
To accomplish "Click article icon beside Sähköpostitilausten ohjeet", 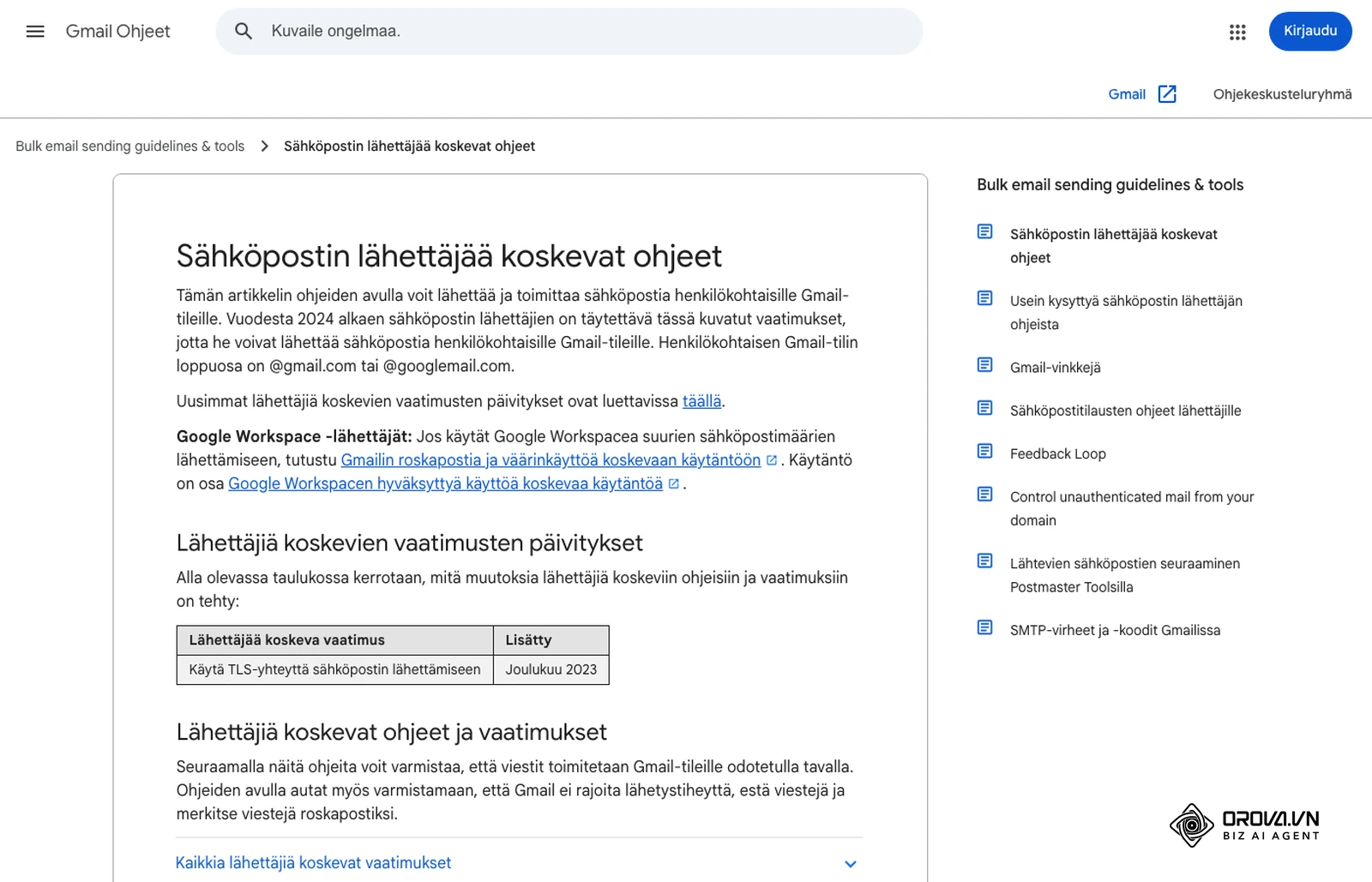I will pyautogui.click(x=985, y=408).
